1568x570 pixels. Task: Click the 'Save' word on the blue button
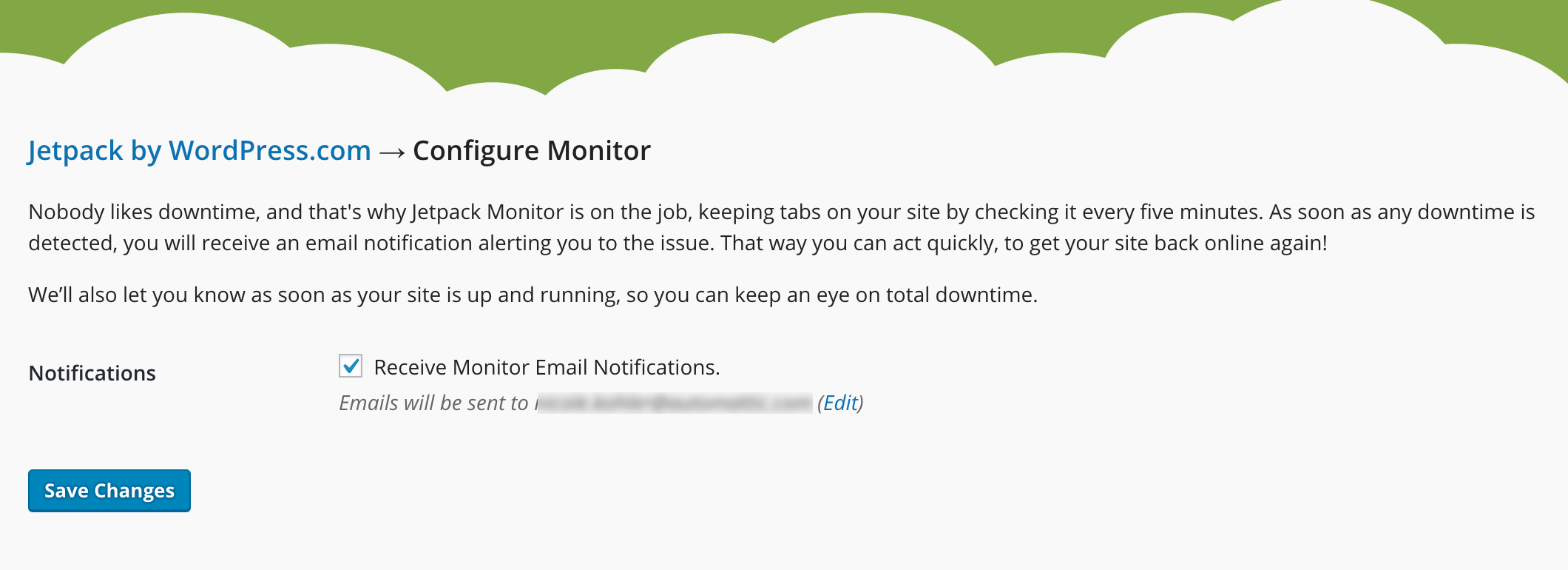(67, 491)
